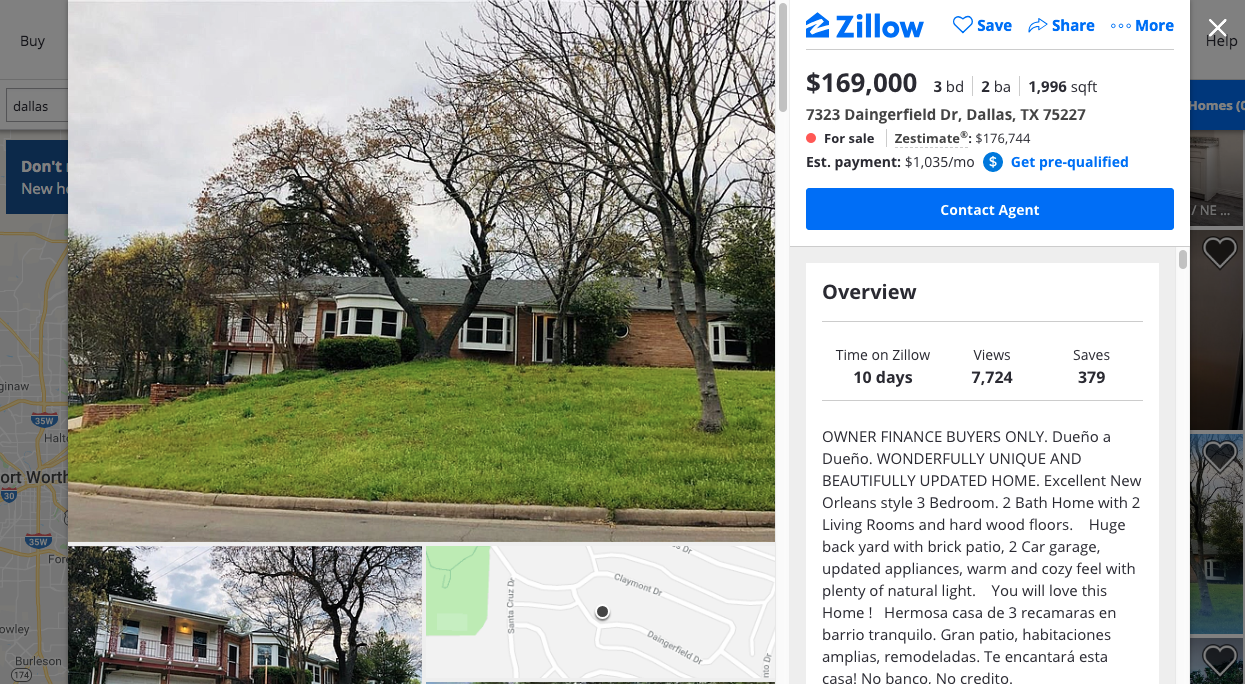This screenshot has width=1245, height=684.
Task: Open the main front-yard house photo
Action: tap(421, 271)
